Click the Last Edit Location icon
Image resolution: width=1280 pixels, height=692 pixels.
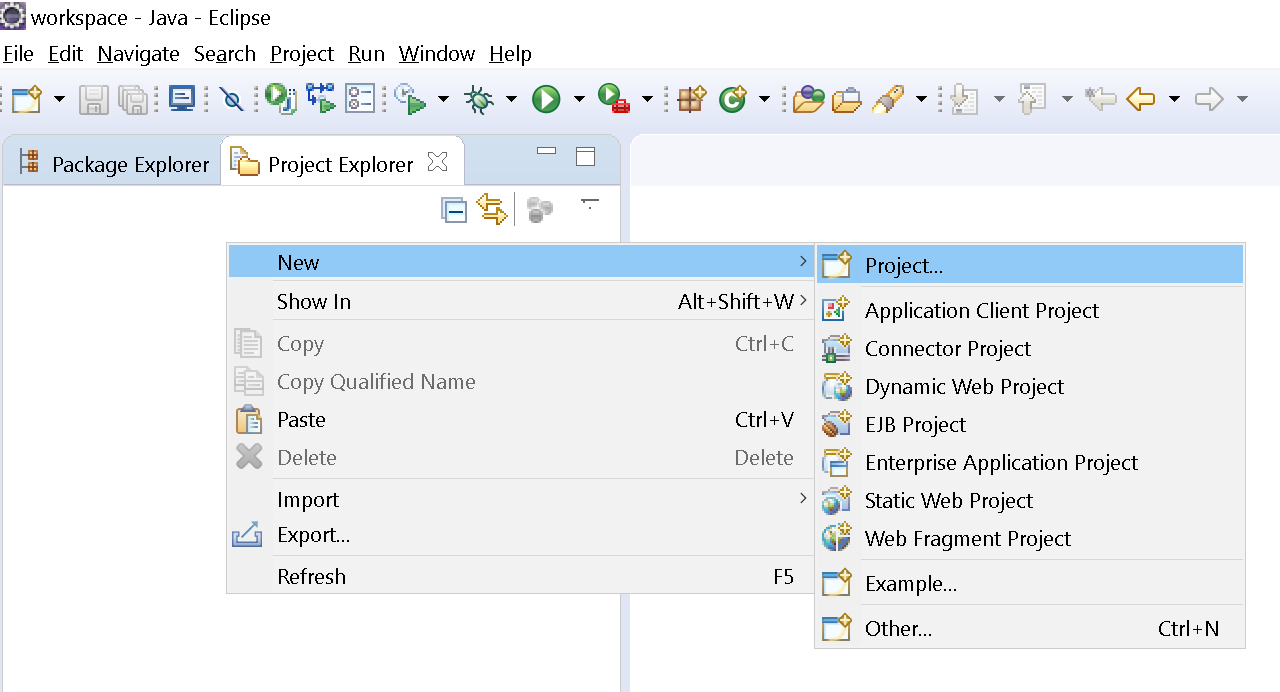[1101, 98]
